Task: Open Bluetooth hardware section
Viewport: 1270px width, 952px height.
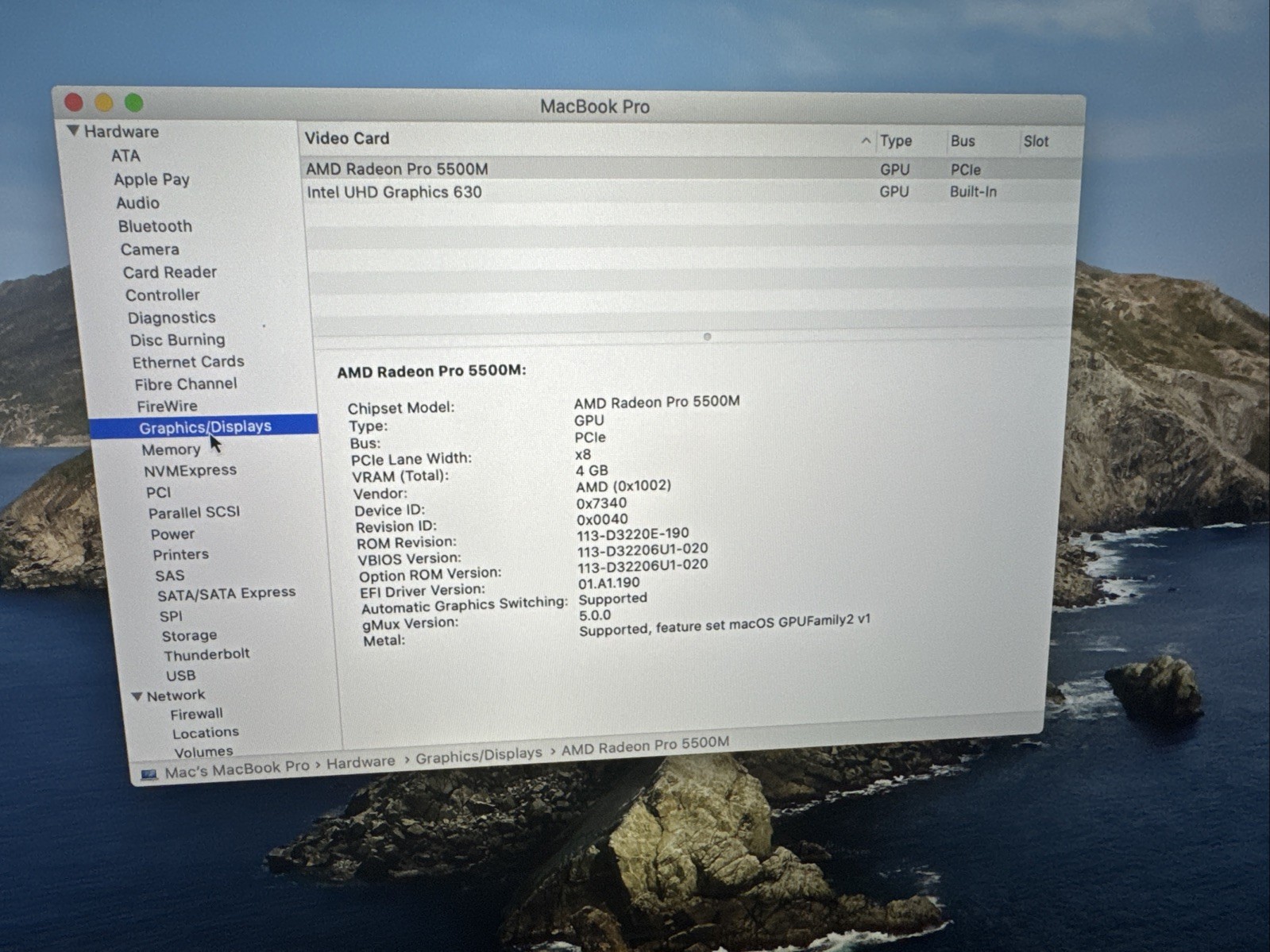Action: [155, 226]
